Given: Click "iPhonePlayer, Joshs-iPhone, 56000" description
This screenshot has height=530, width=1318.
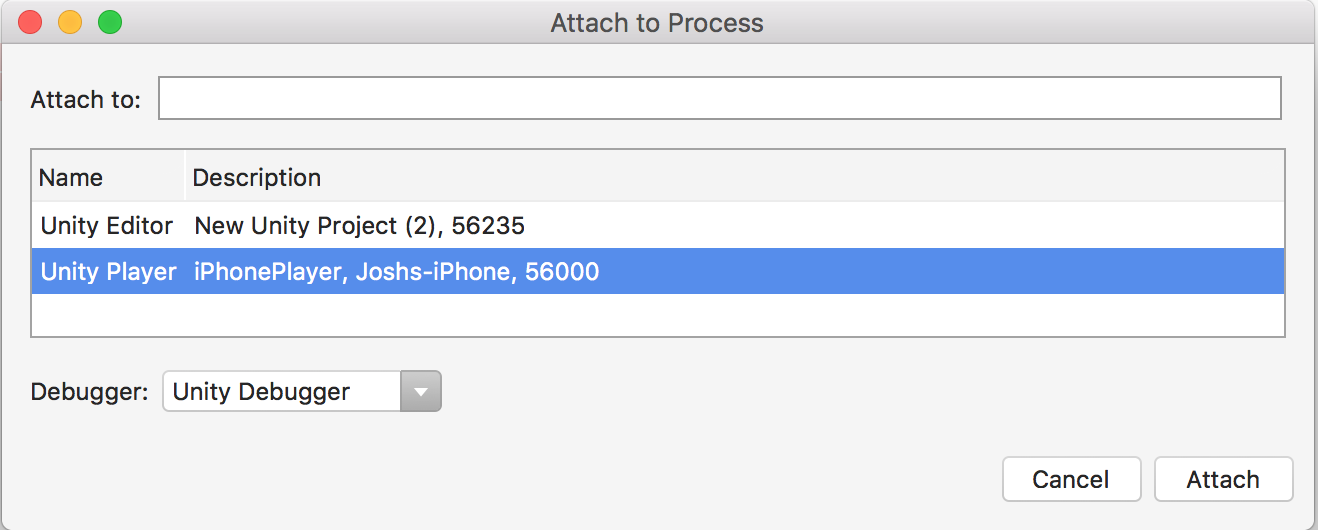Looking at the screenshot, I should pos(396,271).
